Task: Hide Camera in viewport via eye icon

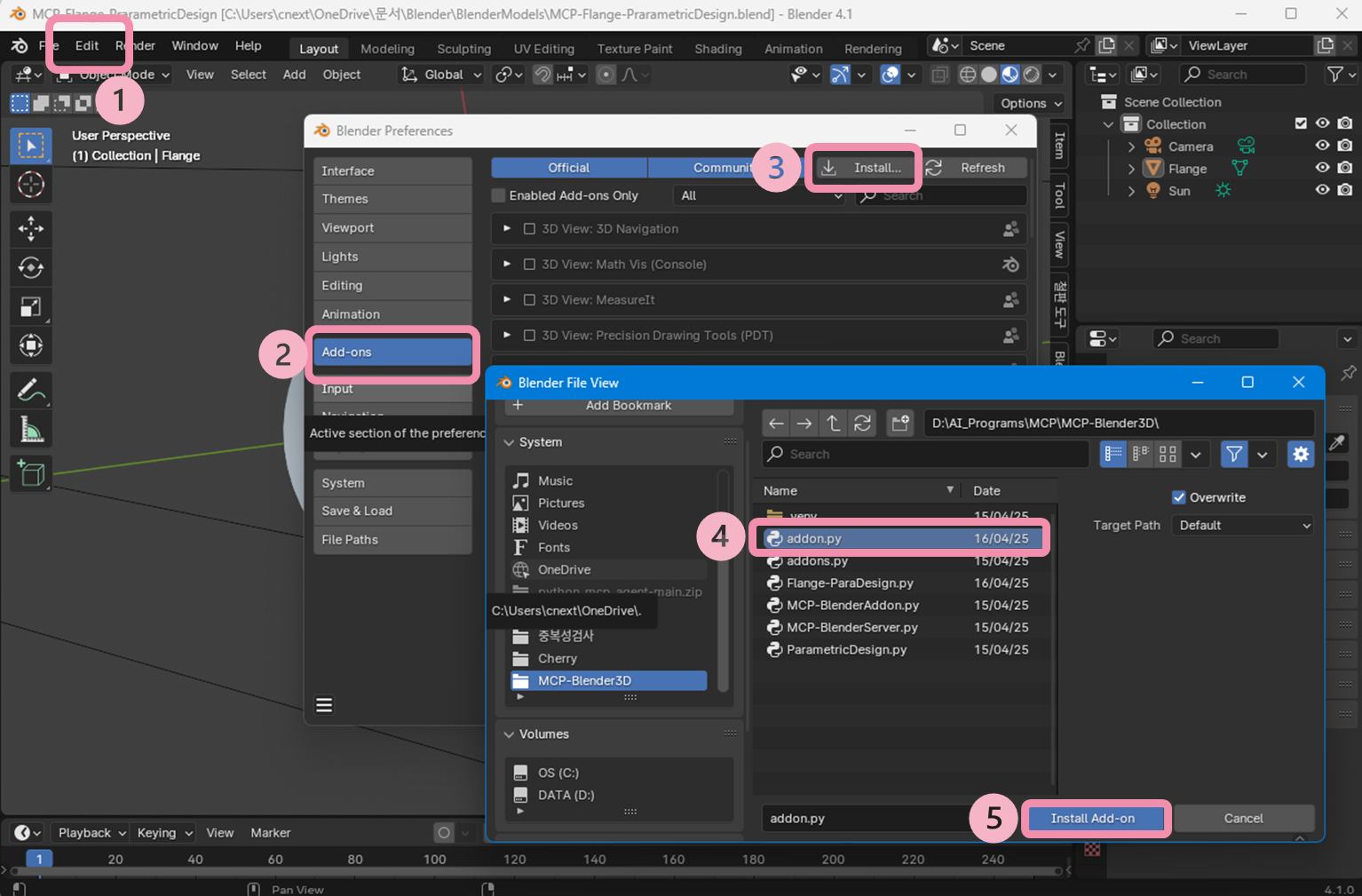Action: [1322, 147]
